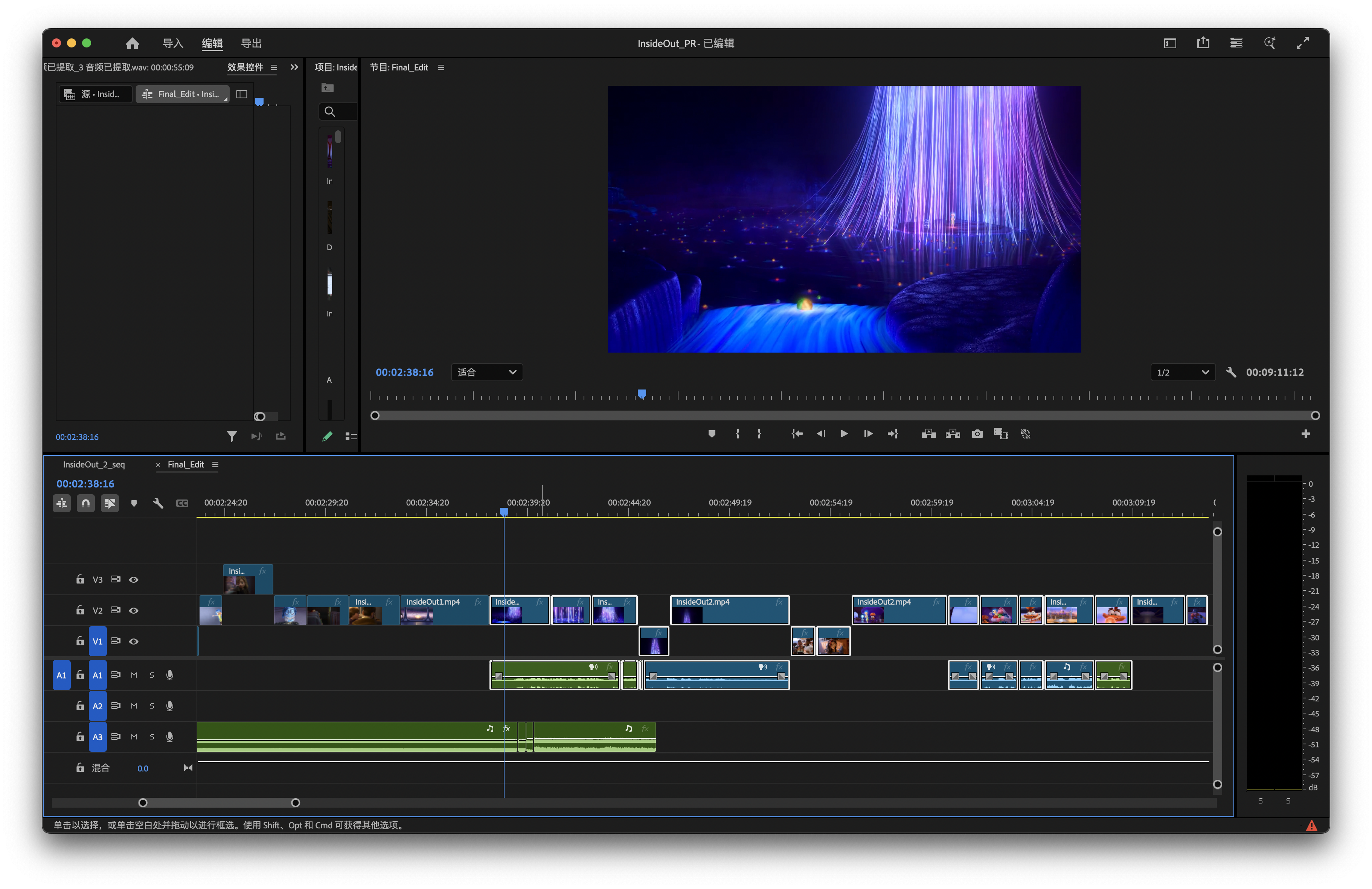Play the Final_Edit sequence
The width and height of the screenshot is (1372, 889).
(x=844, y=434)
